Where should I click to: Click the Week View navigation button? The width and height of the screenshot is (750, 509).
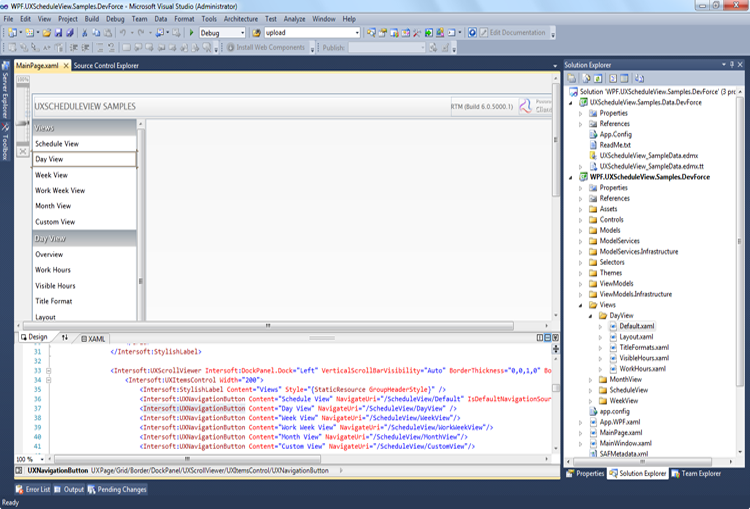pos(85,175)
